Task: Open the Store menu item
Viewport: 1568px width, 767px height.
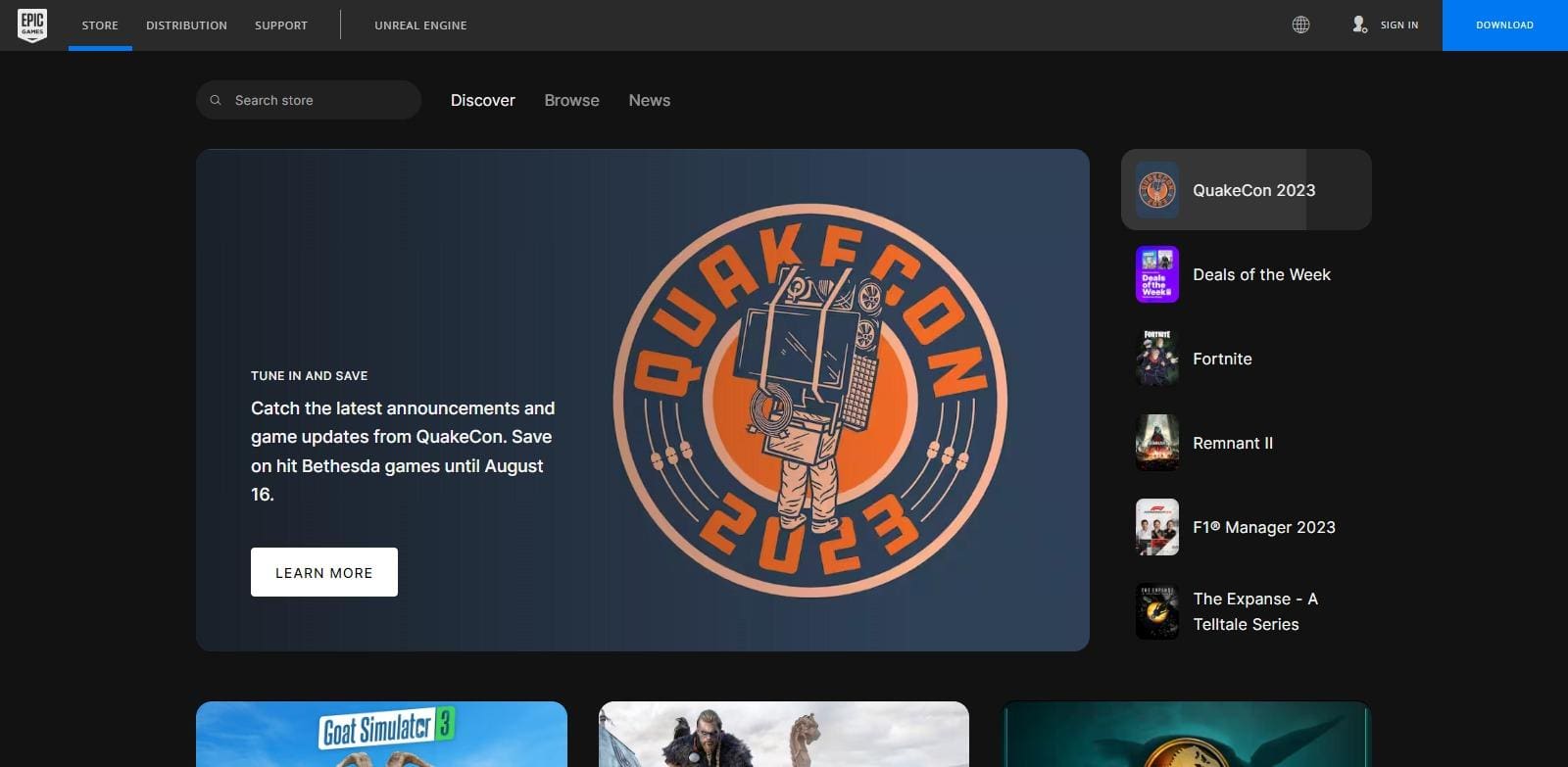Action: click(x=100, y=25)
